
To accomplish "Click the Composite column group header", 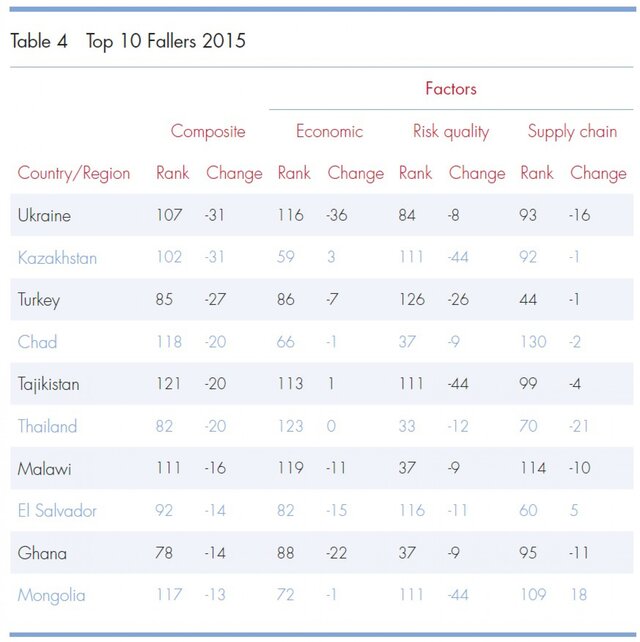I will pyautogui.click(x=208, y=131).
